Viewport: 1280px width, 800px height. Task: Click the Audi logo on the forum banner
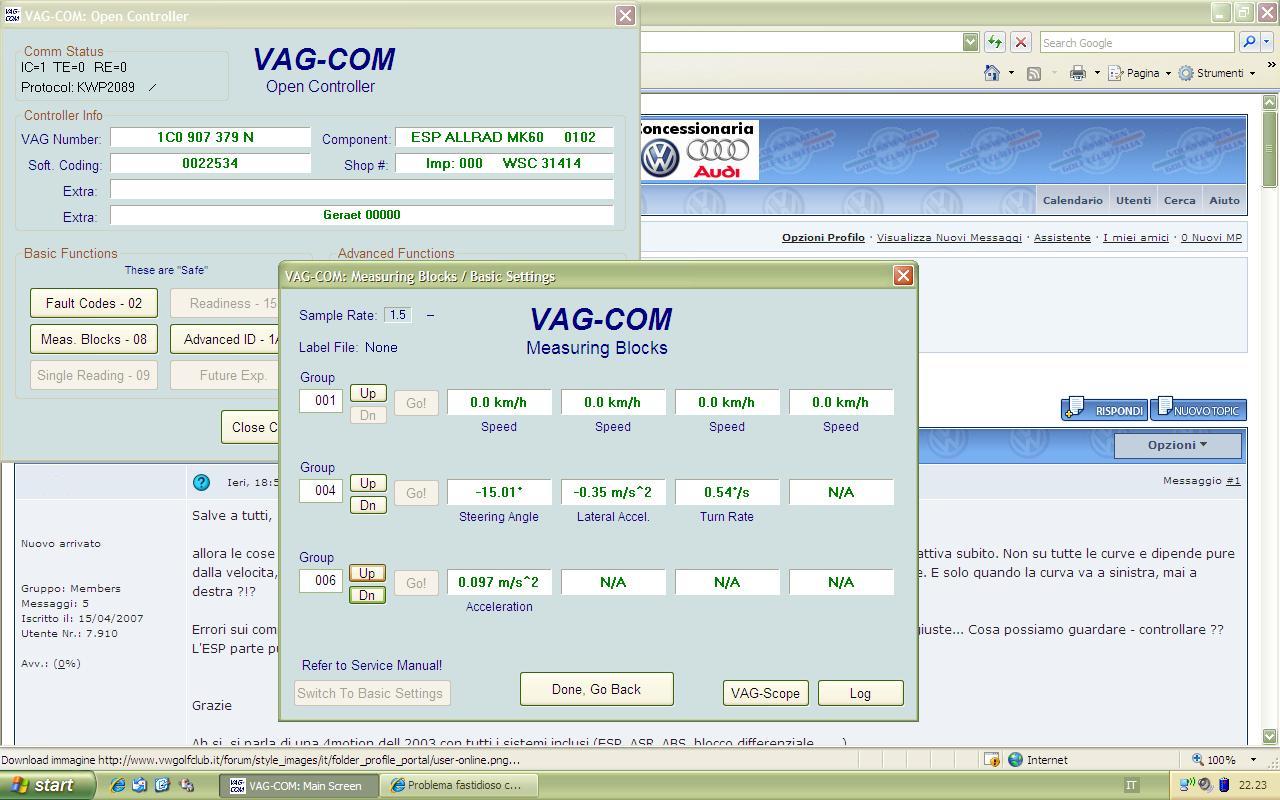(x=718, y=158)
